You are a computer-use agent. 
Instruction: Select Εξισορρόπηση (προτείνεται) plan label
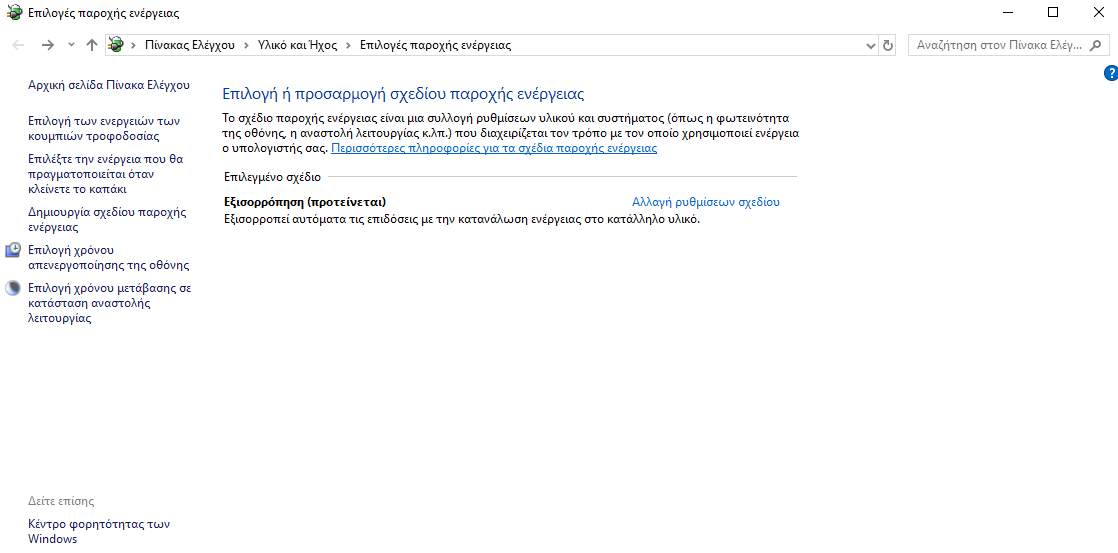pos(305,202)
